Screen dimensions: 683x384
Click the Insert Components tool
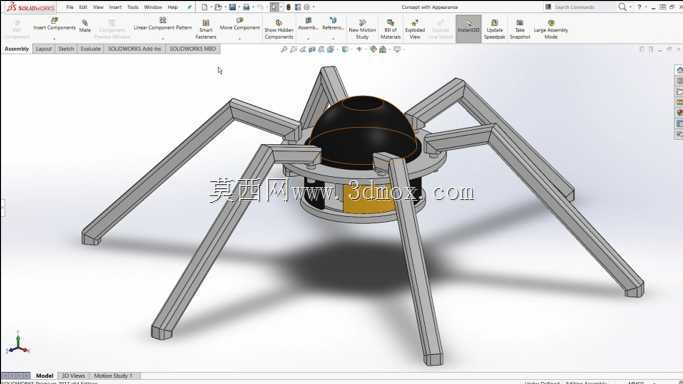click(54, 24)
